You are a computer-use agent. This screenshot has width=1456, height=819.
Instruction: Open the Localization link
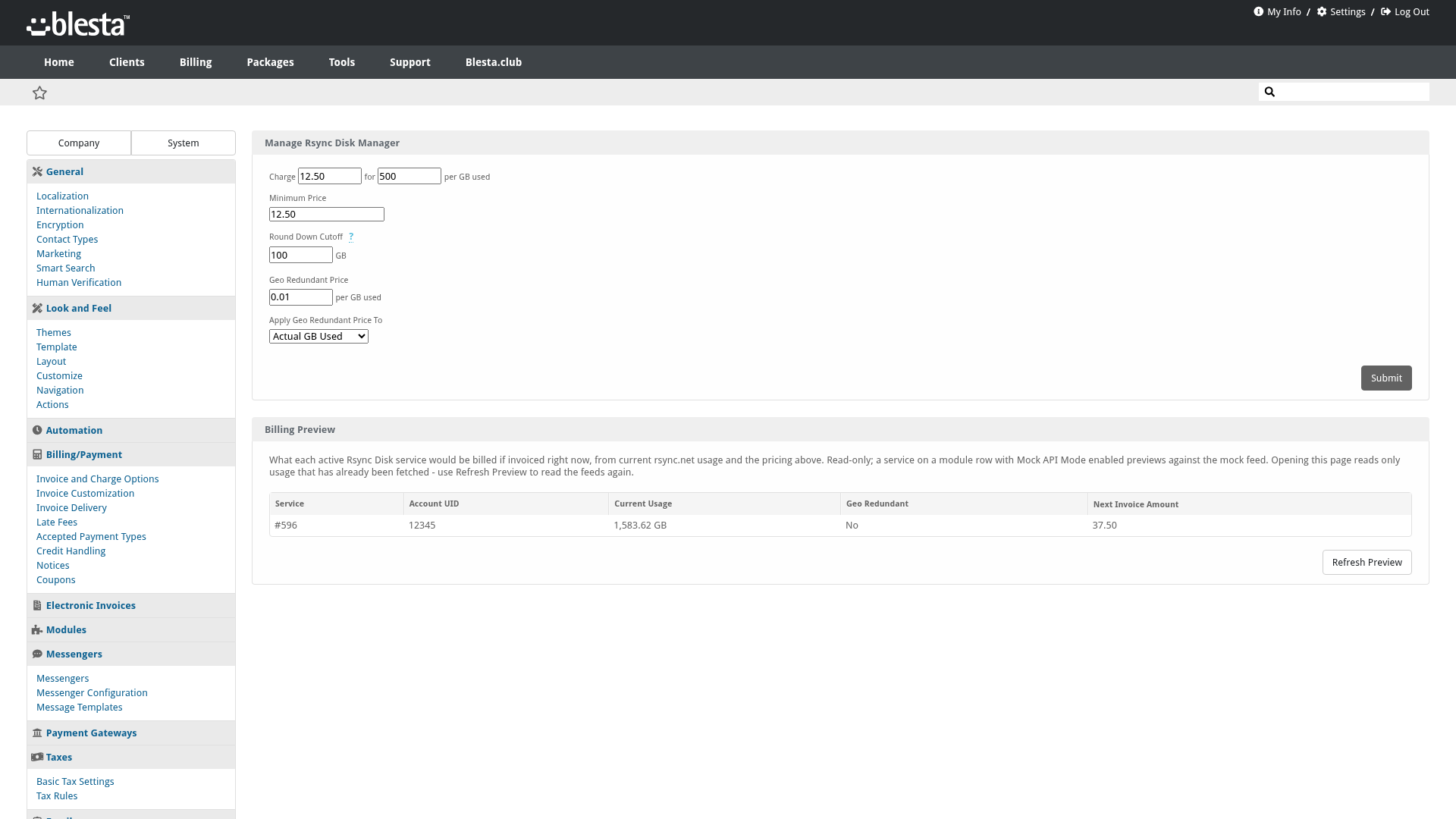coord(62,196)
